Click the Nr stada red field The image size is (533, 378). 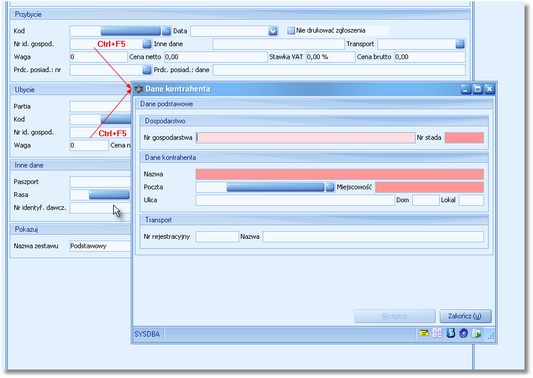tap(464, 138)
